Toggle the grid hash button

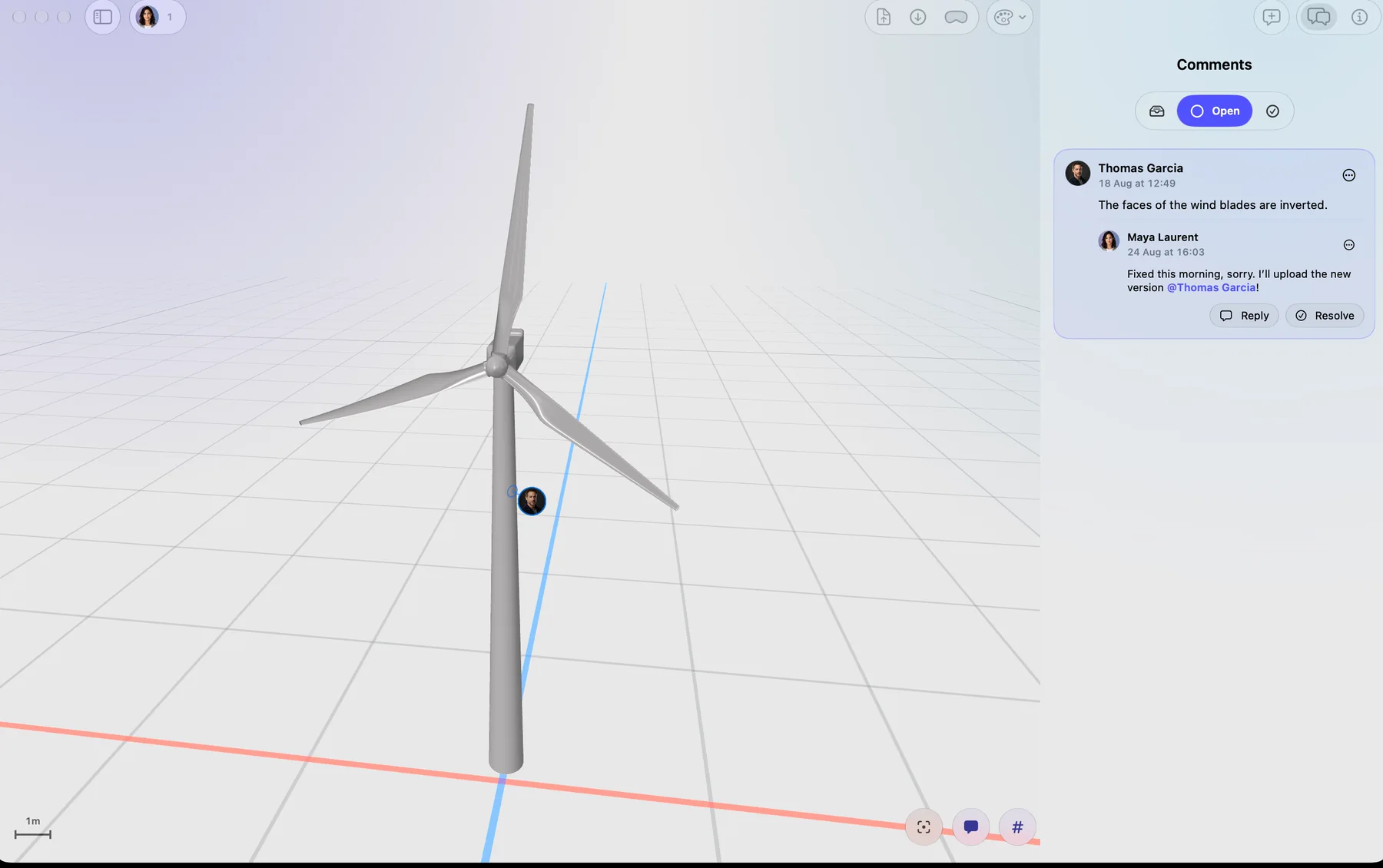click(1017, 827)
